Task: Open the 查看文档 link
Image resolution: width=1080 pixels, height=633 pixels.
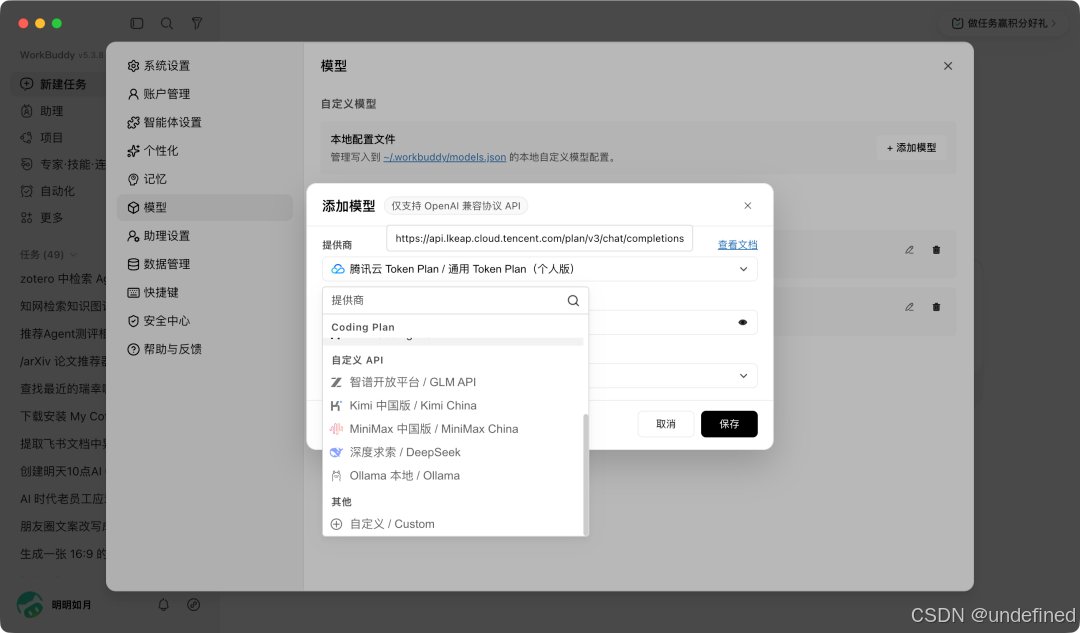Action: pos(737,245)
